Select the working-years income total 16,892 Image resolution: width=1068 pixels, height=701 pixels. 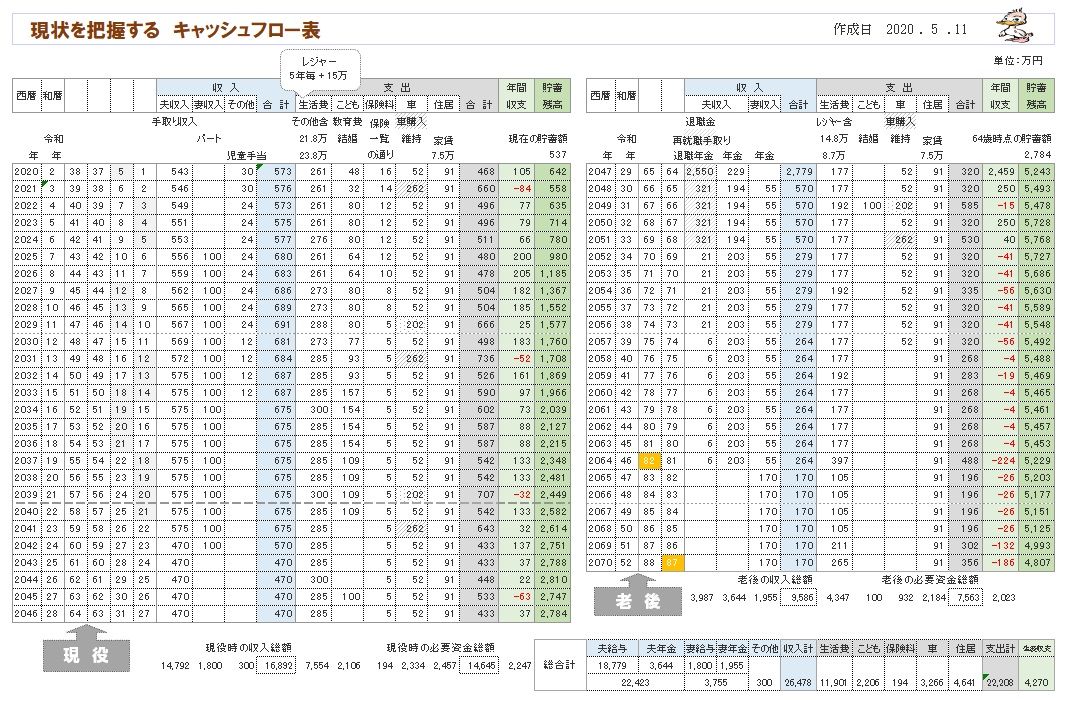coord(277,666)
